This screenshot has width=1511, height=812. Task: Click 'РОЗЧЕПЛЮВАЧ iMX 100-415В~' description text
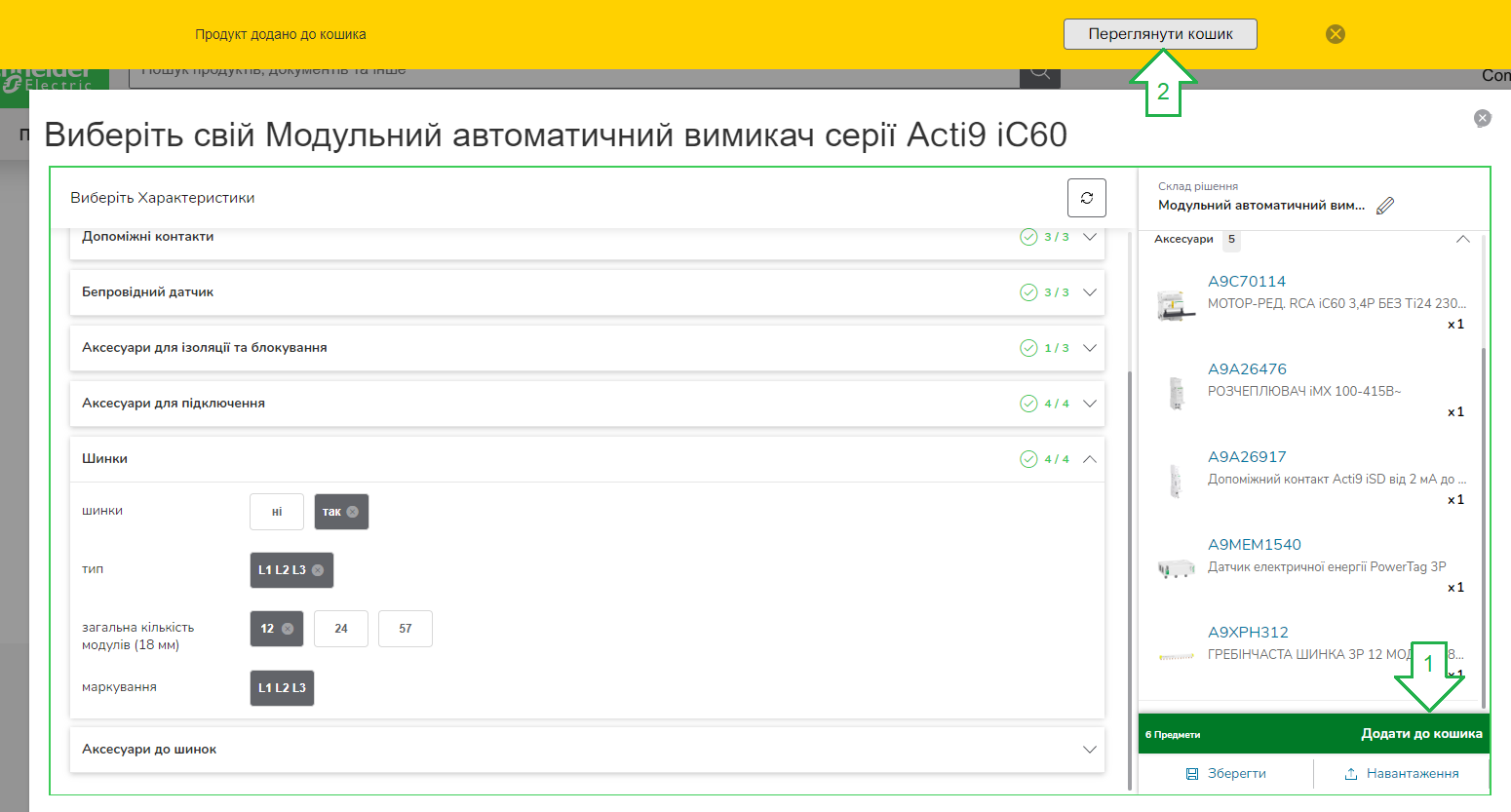click(1304, 392)
